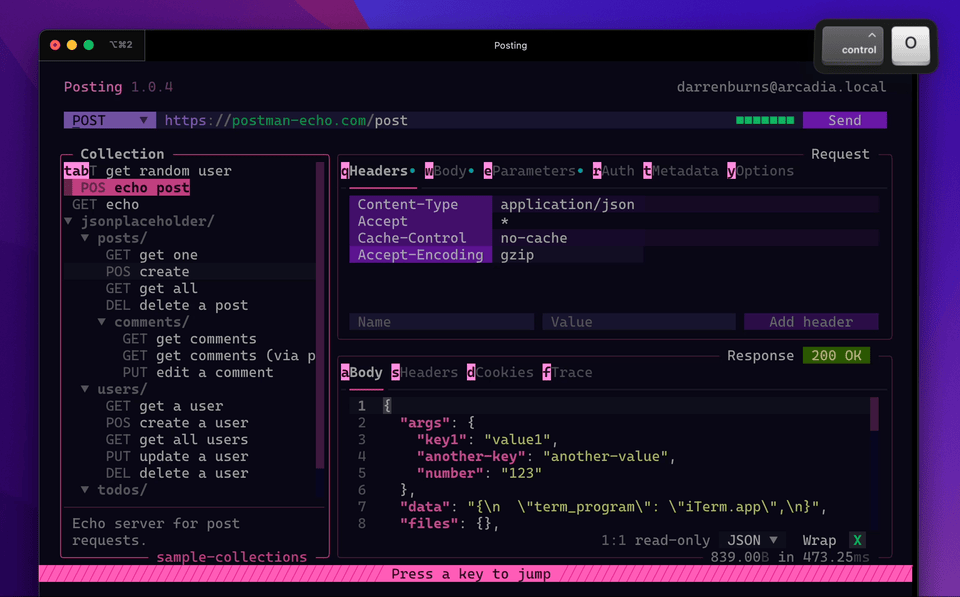Click the 'f' jump badge beside Trace
This screenshot has width=960, height=597.
[x=547, y=373]
